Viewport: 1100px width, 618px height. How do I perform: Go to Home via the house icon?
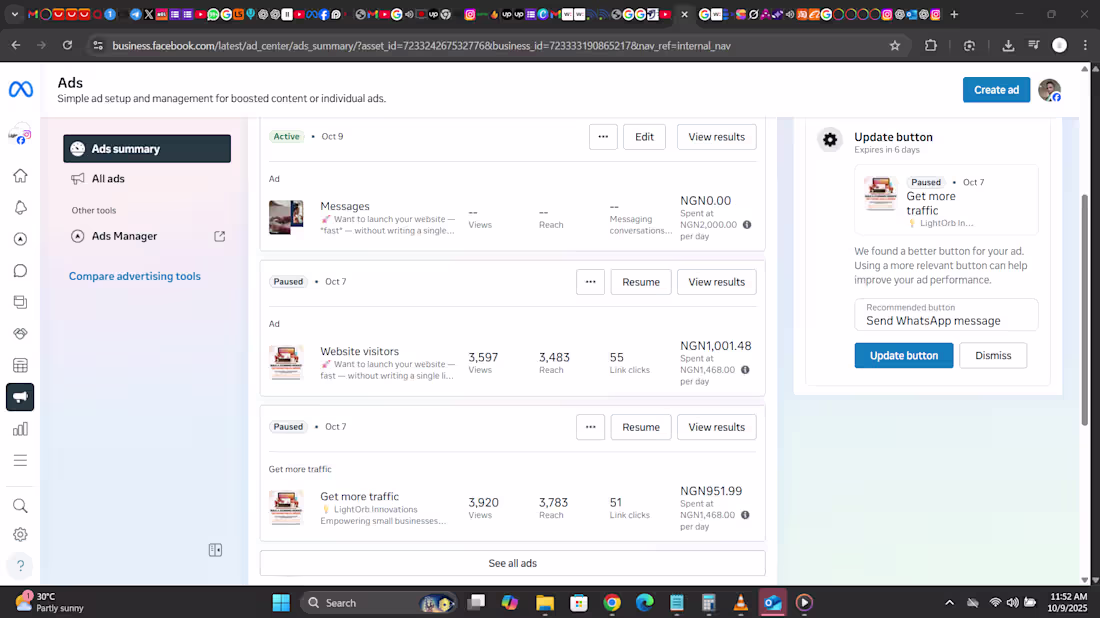20,175
